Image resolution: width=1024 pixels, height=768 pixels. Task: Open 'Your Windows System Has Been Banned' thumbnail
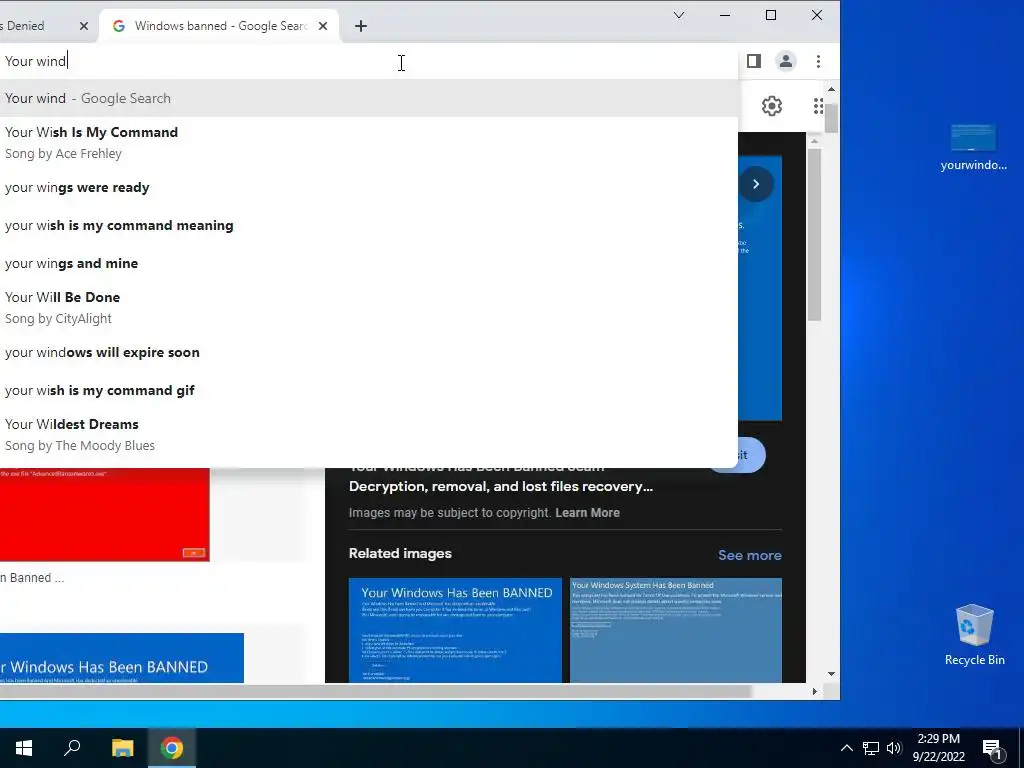(x=676, y=630)
